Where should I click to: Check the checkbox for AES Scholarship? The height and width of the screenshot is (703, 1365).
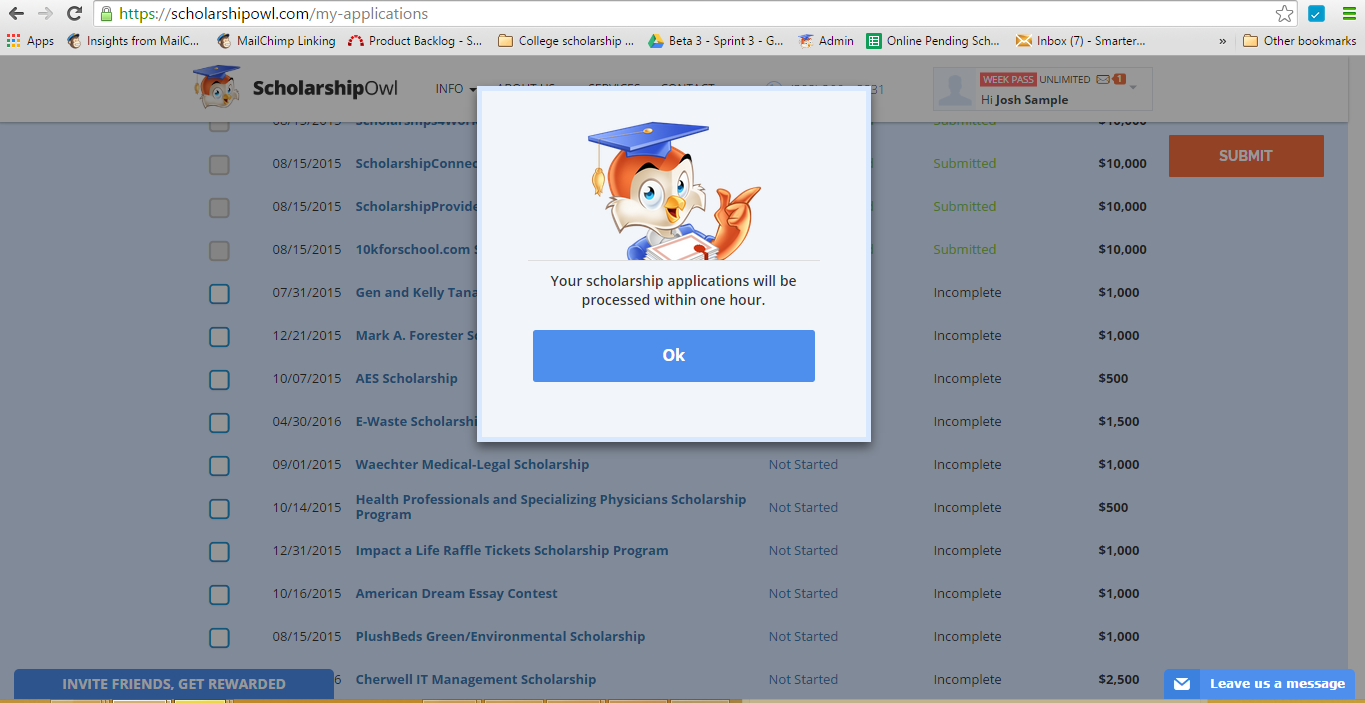[x=219, y=380]
